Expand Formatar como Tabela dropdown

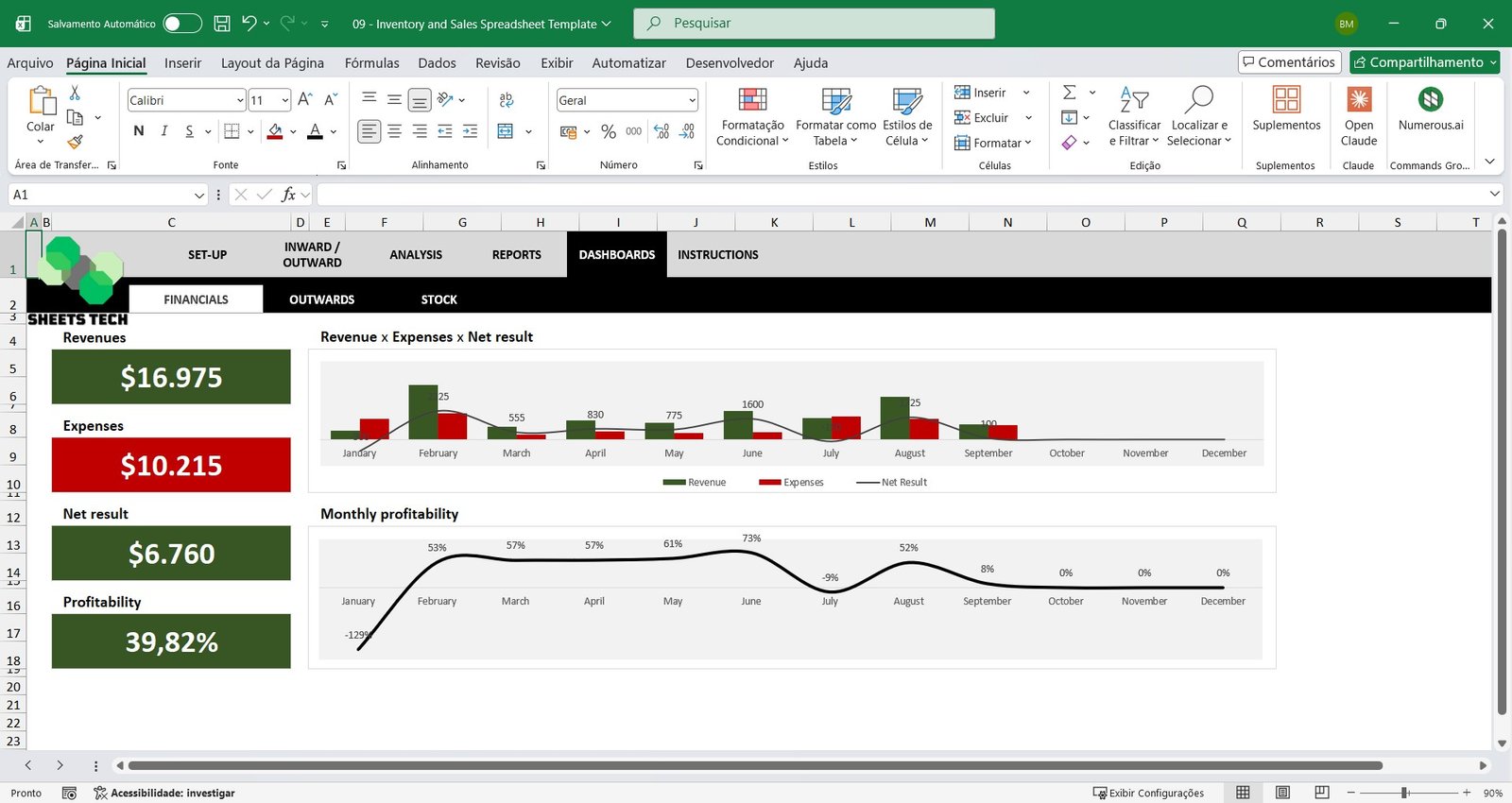(835, 117)
